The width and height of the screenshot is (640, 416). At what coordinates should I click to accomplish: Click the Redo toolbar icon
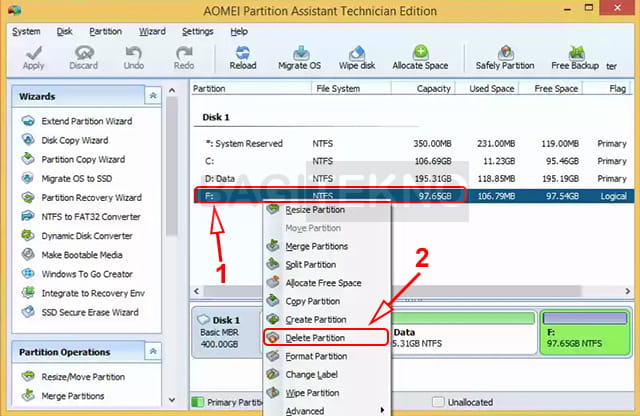coord(184,58)
